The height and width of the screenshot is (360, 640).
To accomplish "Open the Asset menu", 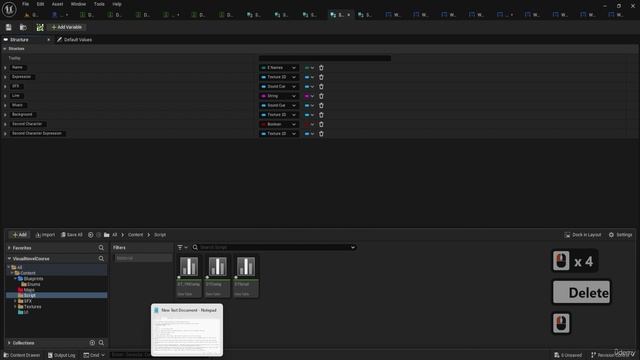I will pos(57,4).
